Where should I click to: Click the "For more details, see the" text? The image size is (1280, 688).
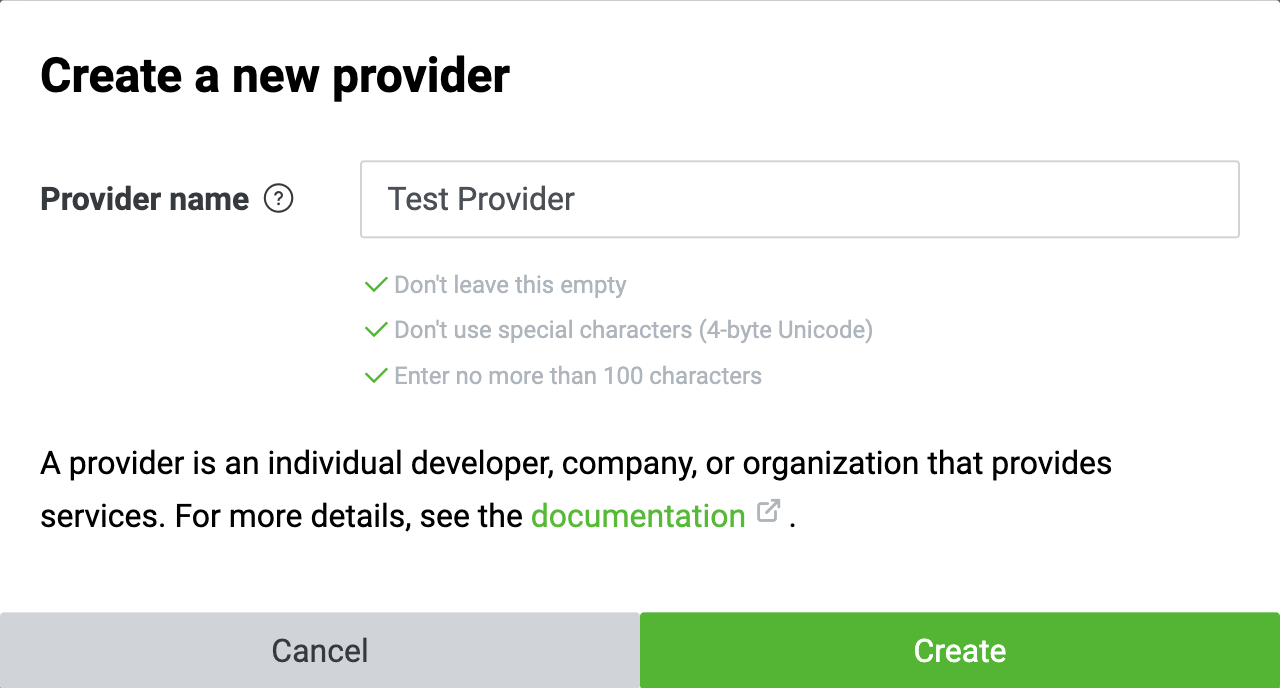[349, 516]
